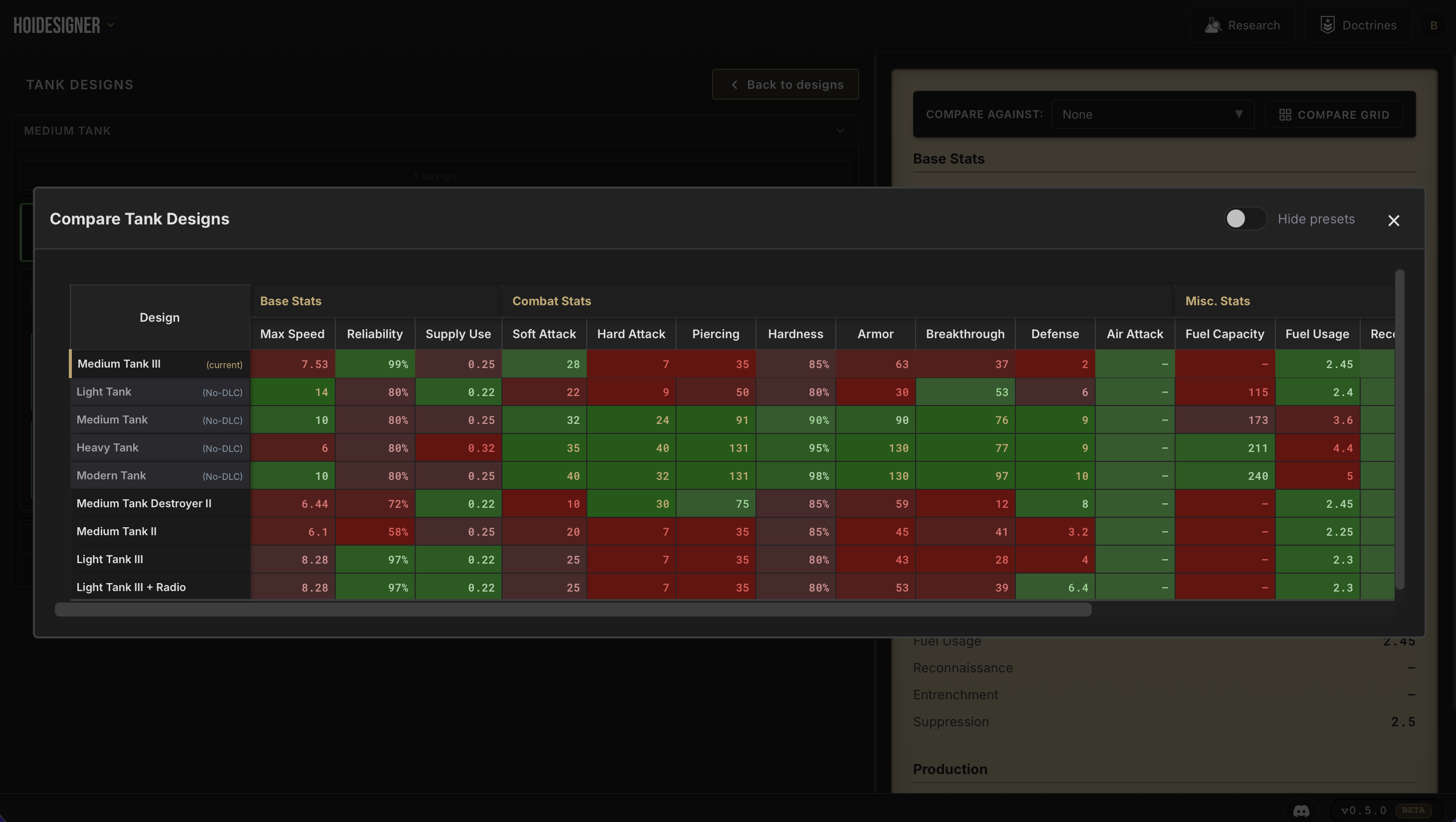Click Light Tank breakthrough value 53
Image resolution: width=1456 pixels, height=822 pixels.
(966, 392)
